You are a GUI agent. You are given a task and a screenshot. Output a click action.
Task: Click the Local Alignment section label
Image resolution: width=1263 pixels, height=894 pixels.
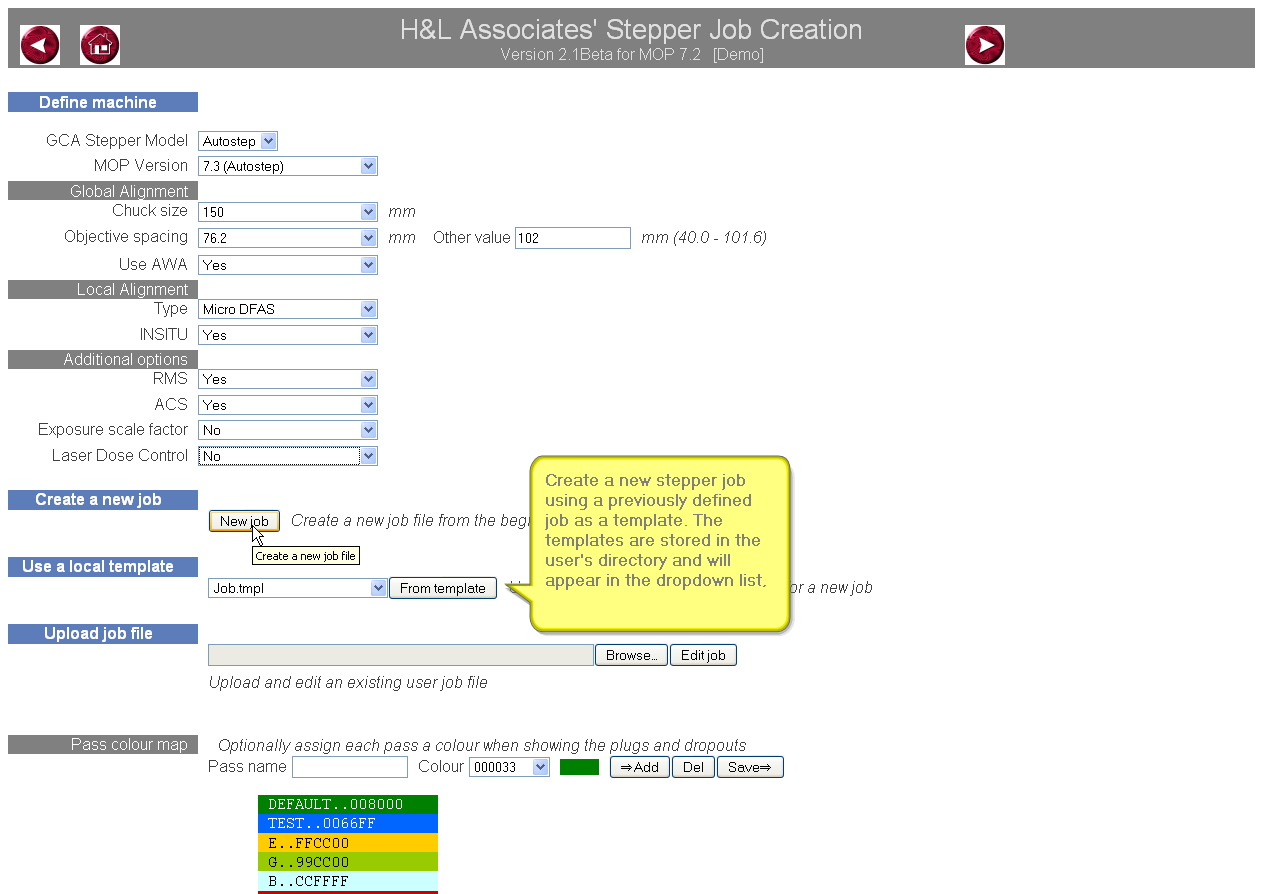pos(103,289)
